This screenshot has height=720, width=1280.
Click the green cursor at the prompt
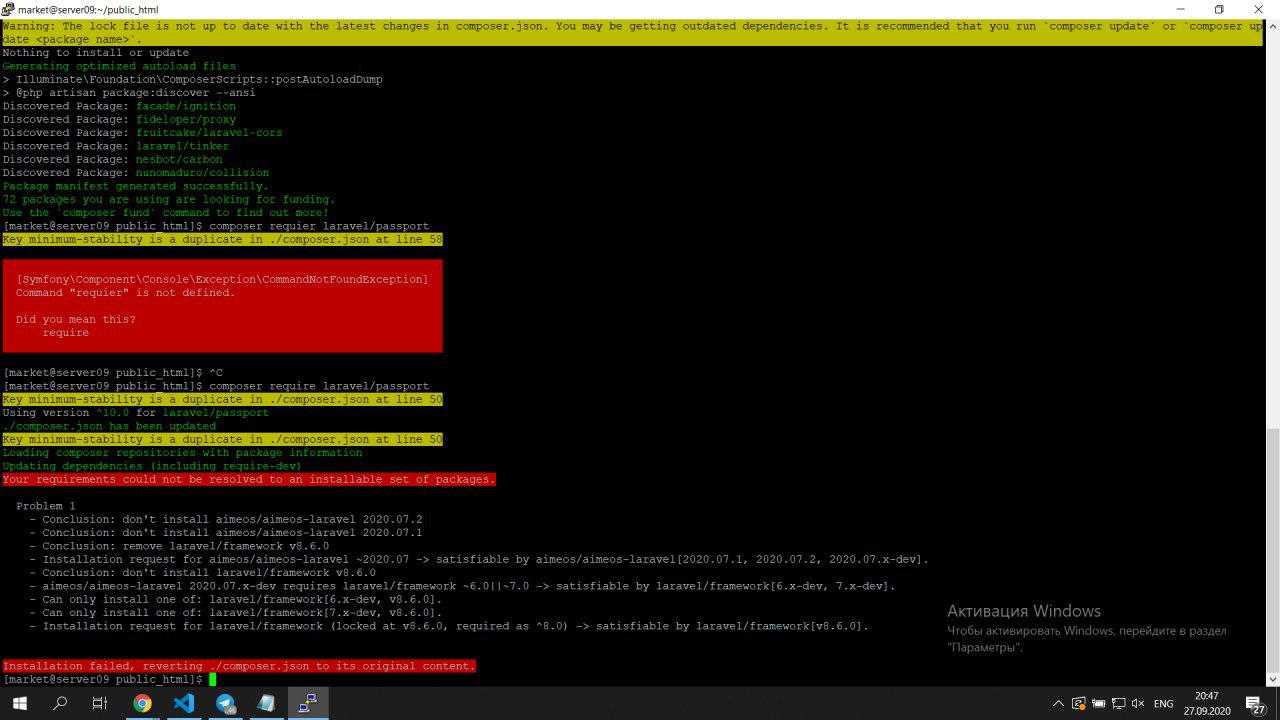coord(212,679)
